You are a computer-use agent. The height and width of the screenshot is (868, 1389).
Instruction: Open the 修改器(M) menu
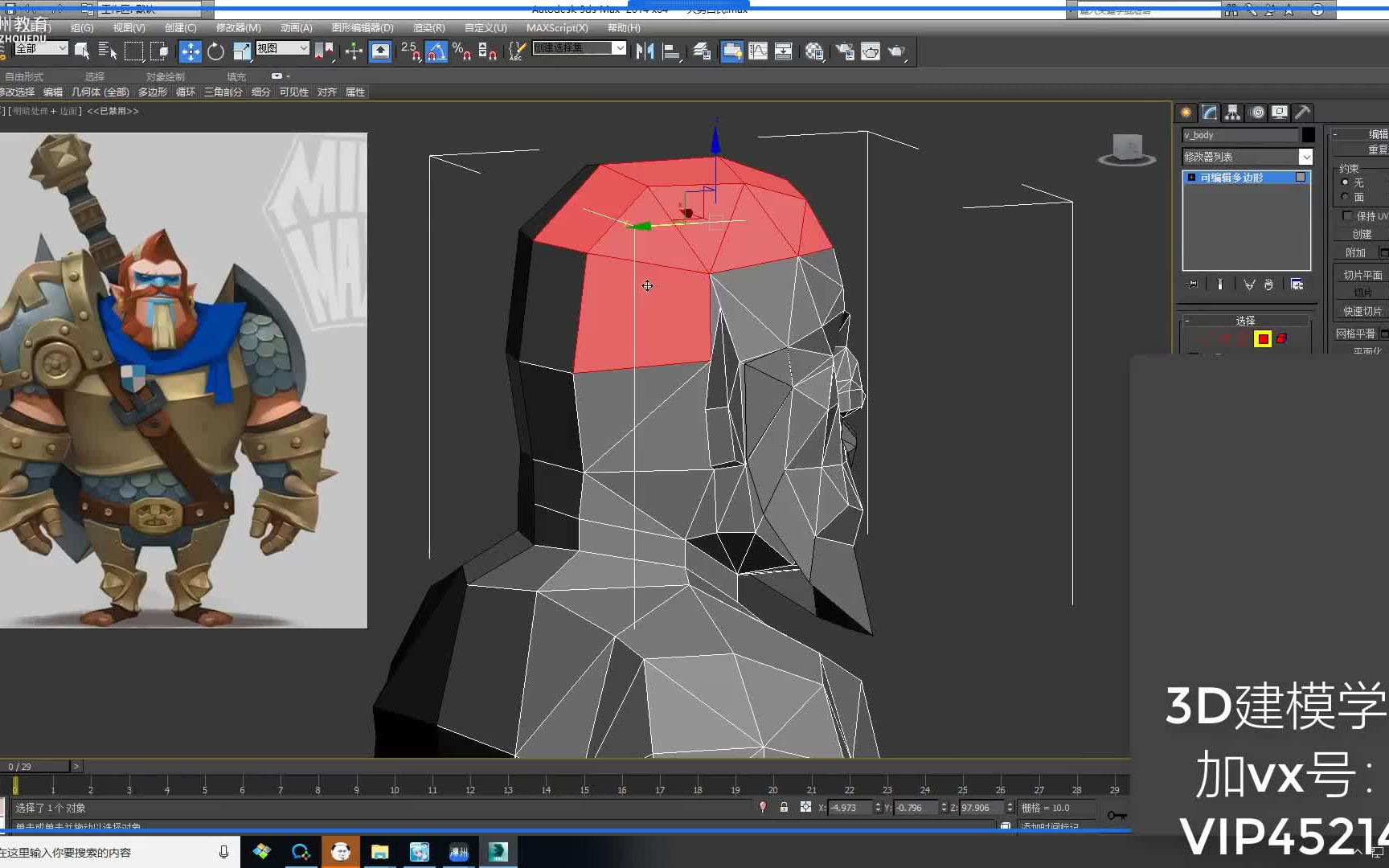[x=238, y=28]
